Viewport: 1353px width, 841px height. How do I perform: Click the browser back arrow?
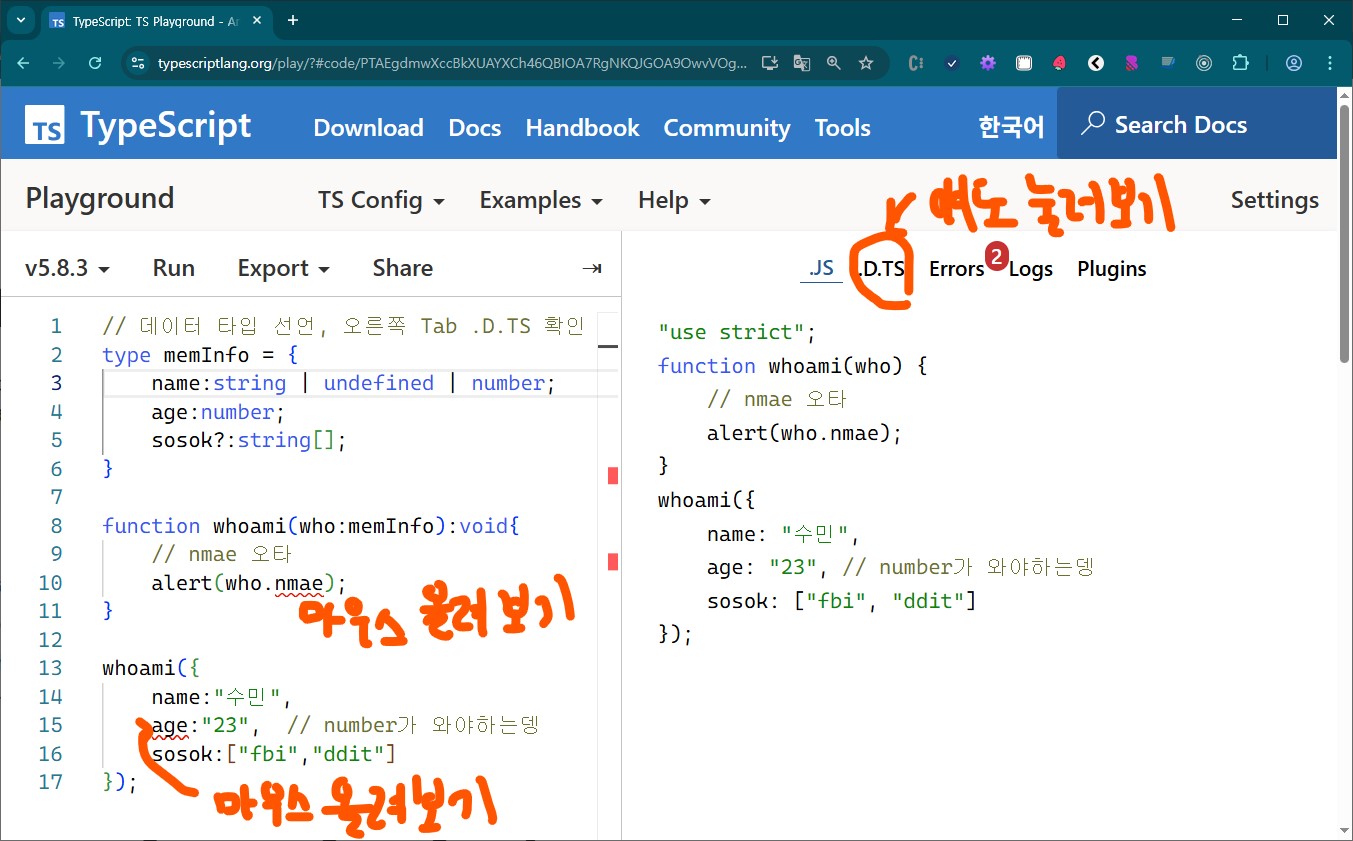click(23, 63)
